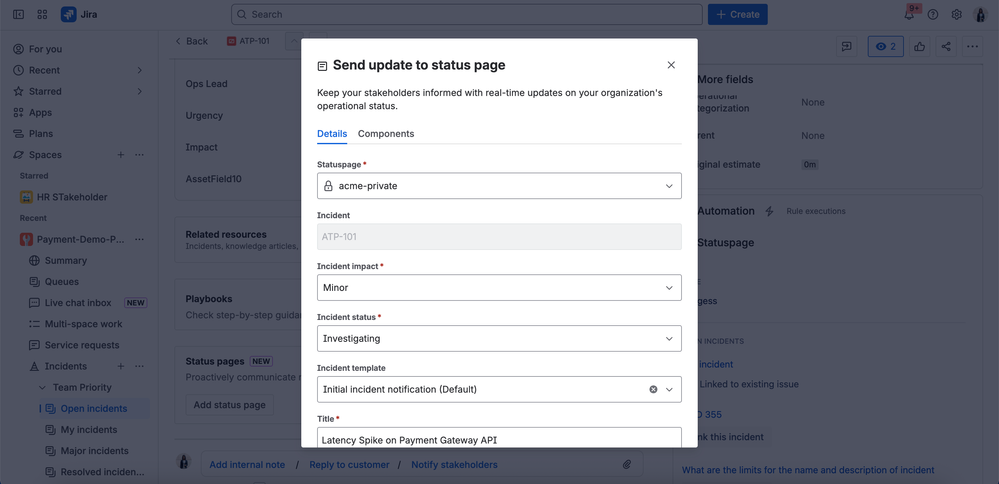
Task: Click Add status page button
Action: [229, 405]
